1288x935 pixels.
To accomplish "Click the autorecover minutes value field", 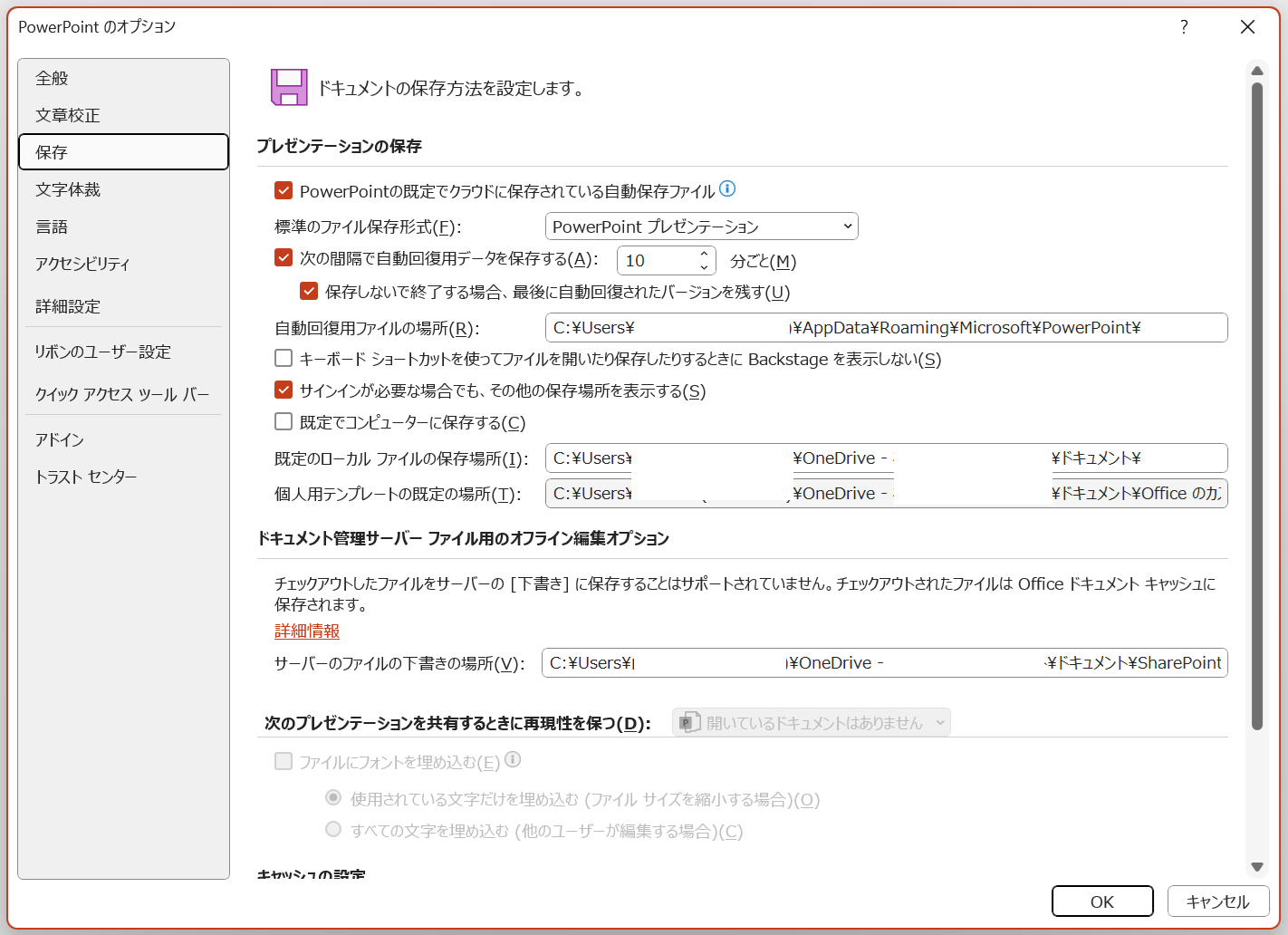I will [x=658, y=261].
